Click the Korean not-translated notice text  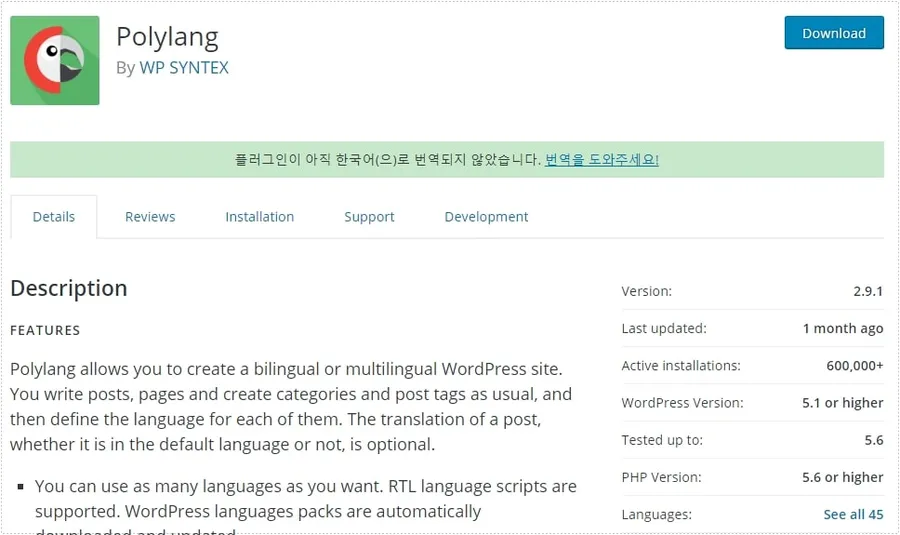(387, 160)
